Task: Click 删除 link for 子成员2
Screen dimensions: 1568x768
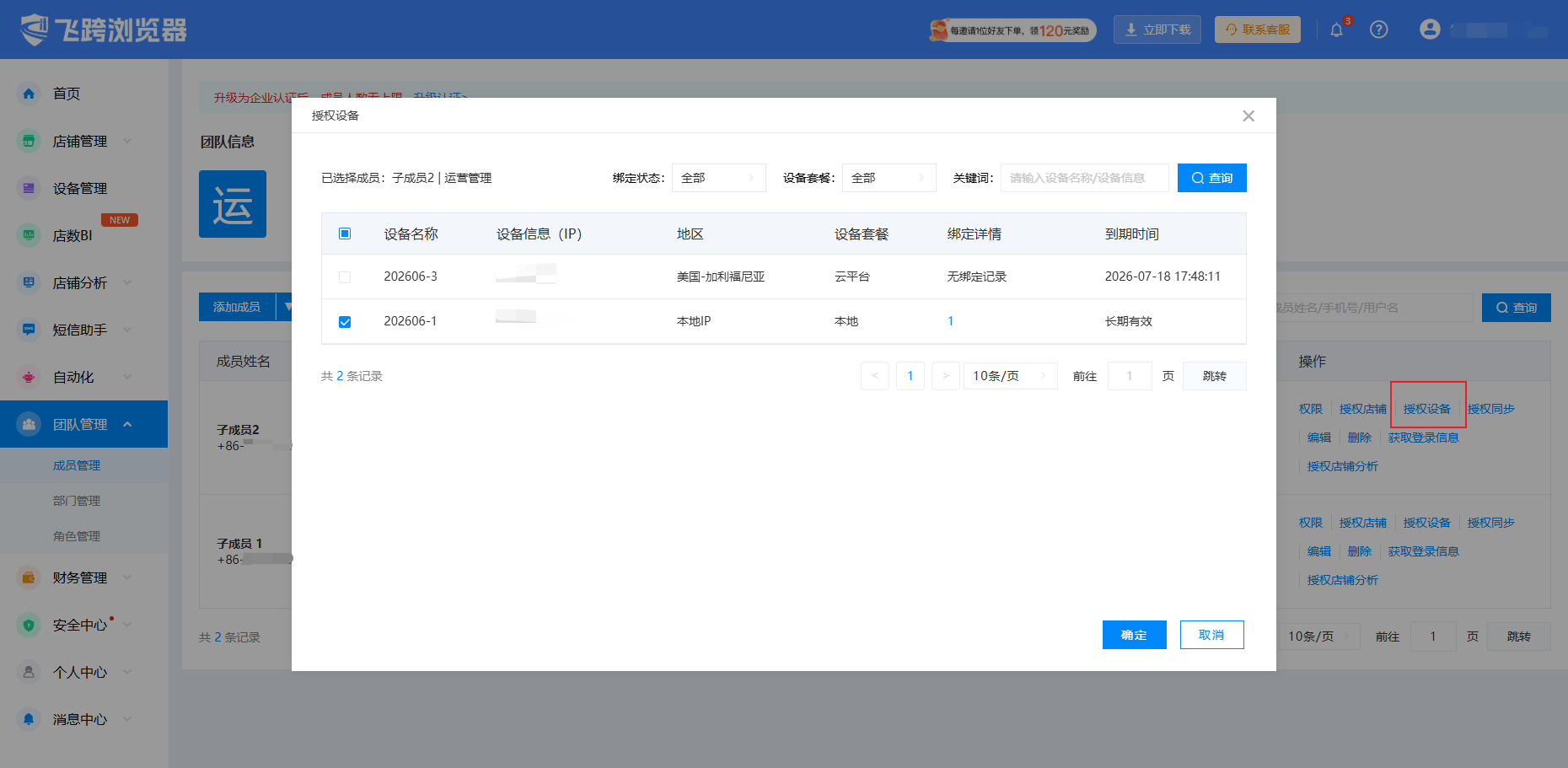Action: coord(1359,438)
